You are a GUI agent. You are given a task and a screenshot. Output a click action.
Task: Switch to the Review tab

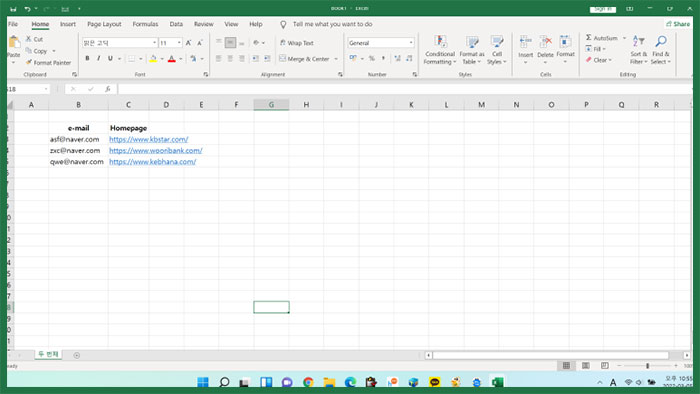pyautogui.click(x=204, y=24)
